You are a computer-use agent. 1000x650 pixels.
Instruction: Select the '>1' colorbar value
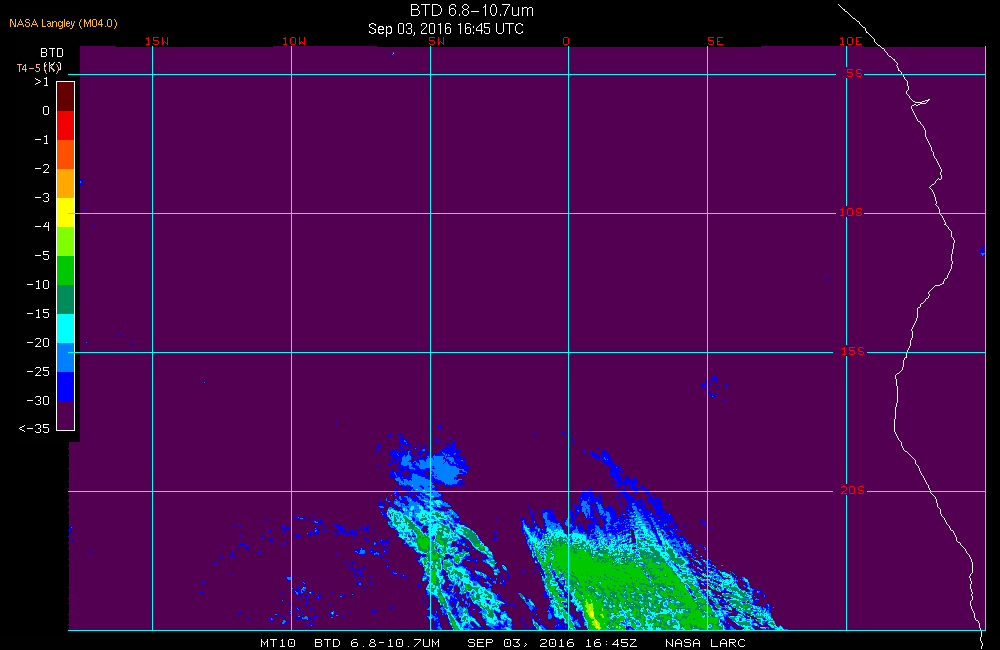coord(42,82)
